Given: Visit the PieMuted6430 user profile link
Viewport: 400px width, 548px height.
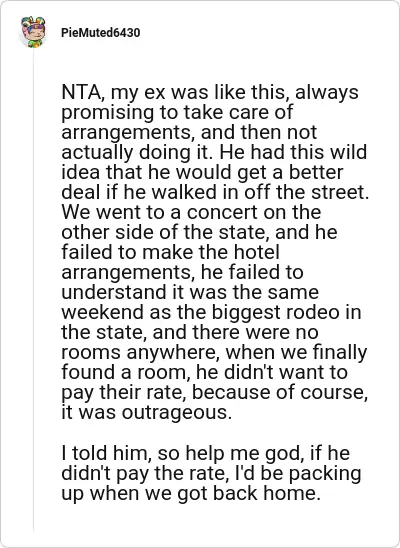Looking at the screenshot, I should pos(101,33).
